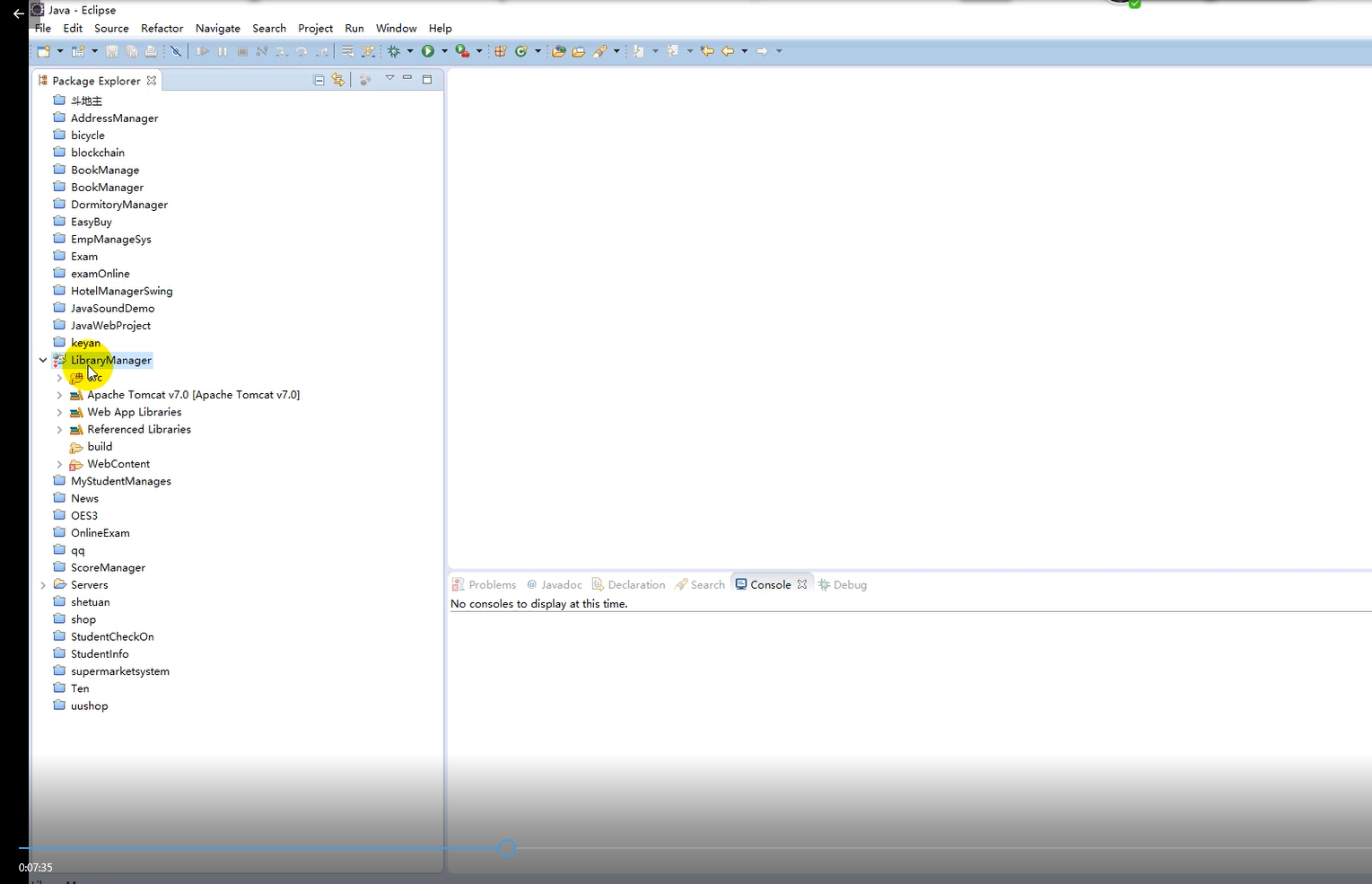Viewport: 1372px width, 884px height.
Task: Open the Window menu
Action: [x=396, y=29]
